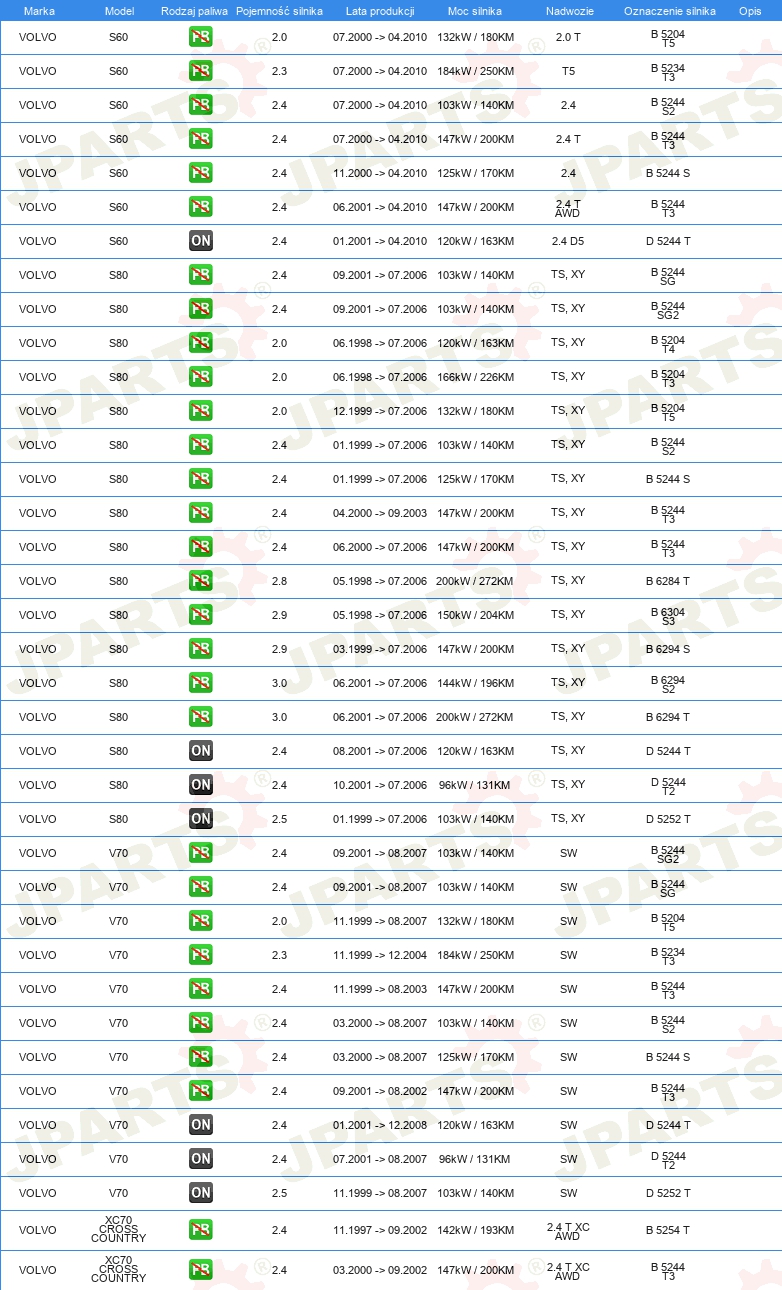Click the date range 11.1999 -> 12.2004
Screen dimensions: 782x1290
[380, 956]
